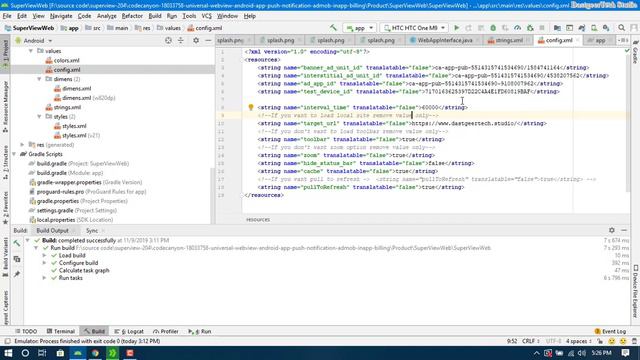
Task: Hide the Project panel with minus icon
Action: tap(208, 40)
